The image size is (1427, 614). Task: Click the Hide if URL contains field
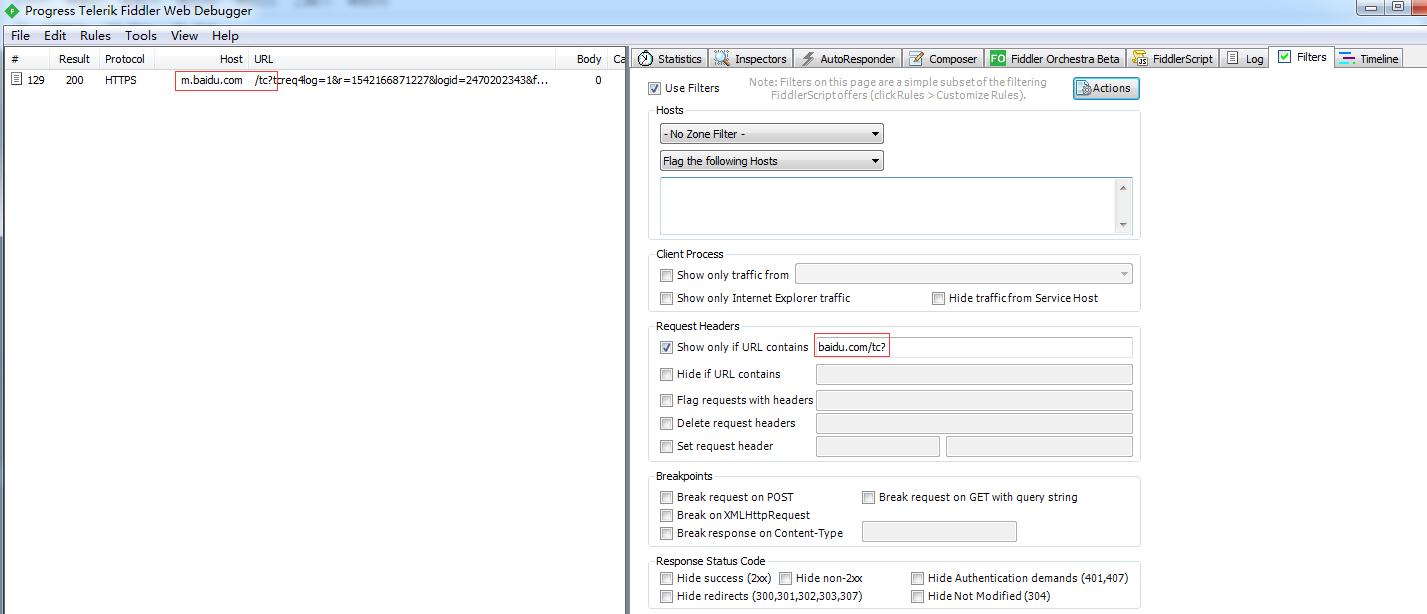click(x=974, y=374)
